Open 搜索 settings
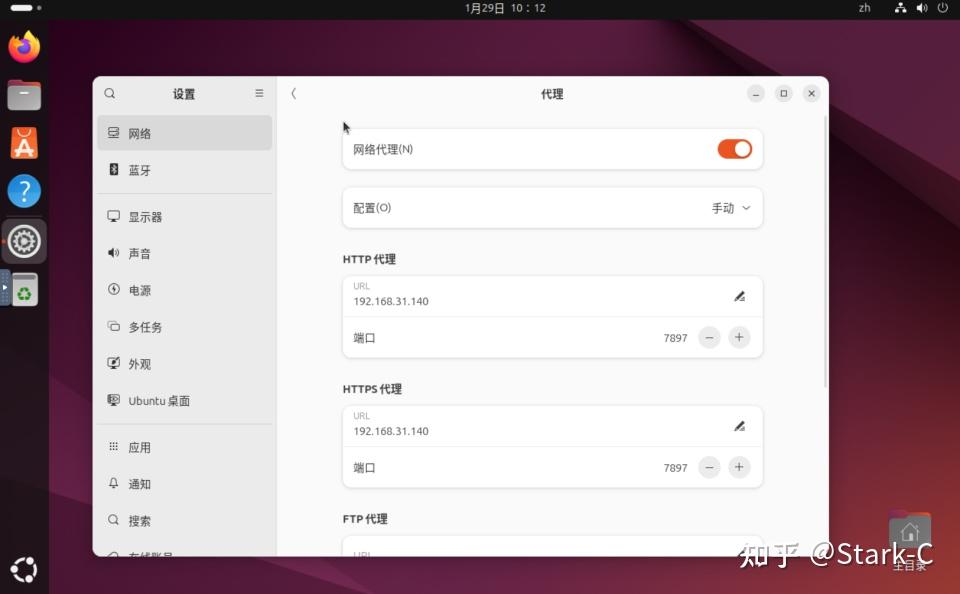This screenshot has height=594, width=960. [x=184, y=521]
